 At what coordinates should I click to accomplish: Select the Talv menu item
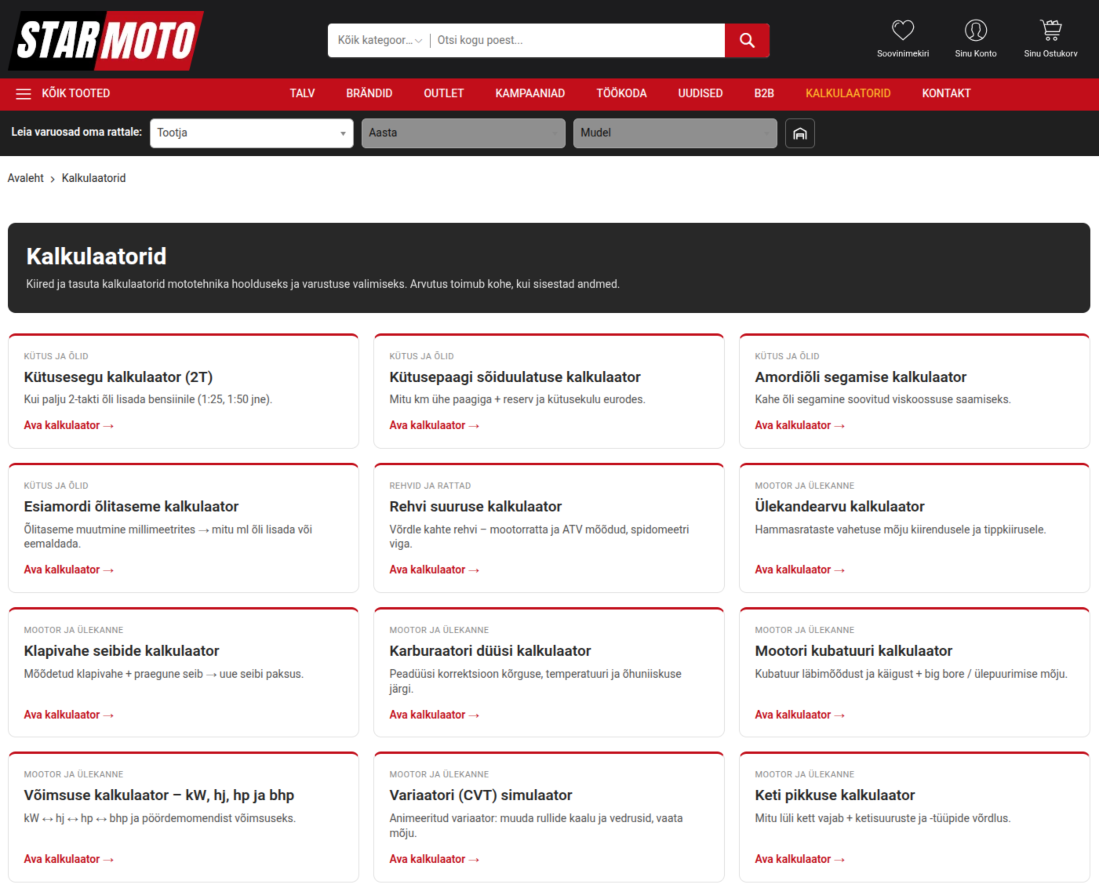pos(302,93)
